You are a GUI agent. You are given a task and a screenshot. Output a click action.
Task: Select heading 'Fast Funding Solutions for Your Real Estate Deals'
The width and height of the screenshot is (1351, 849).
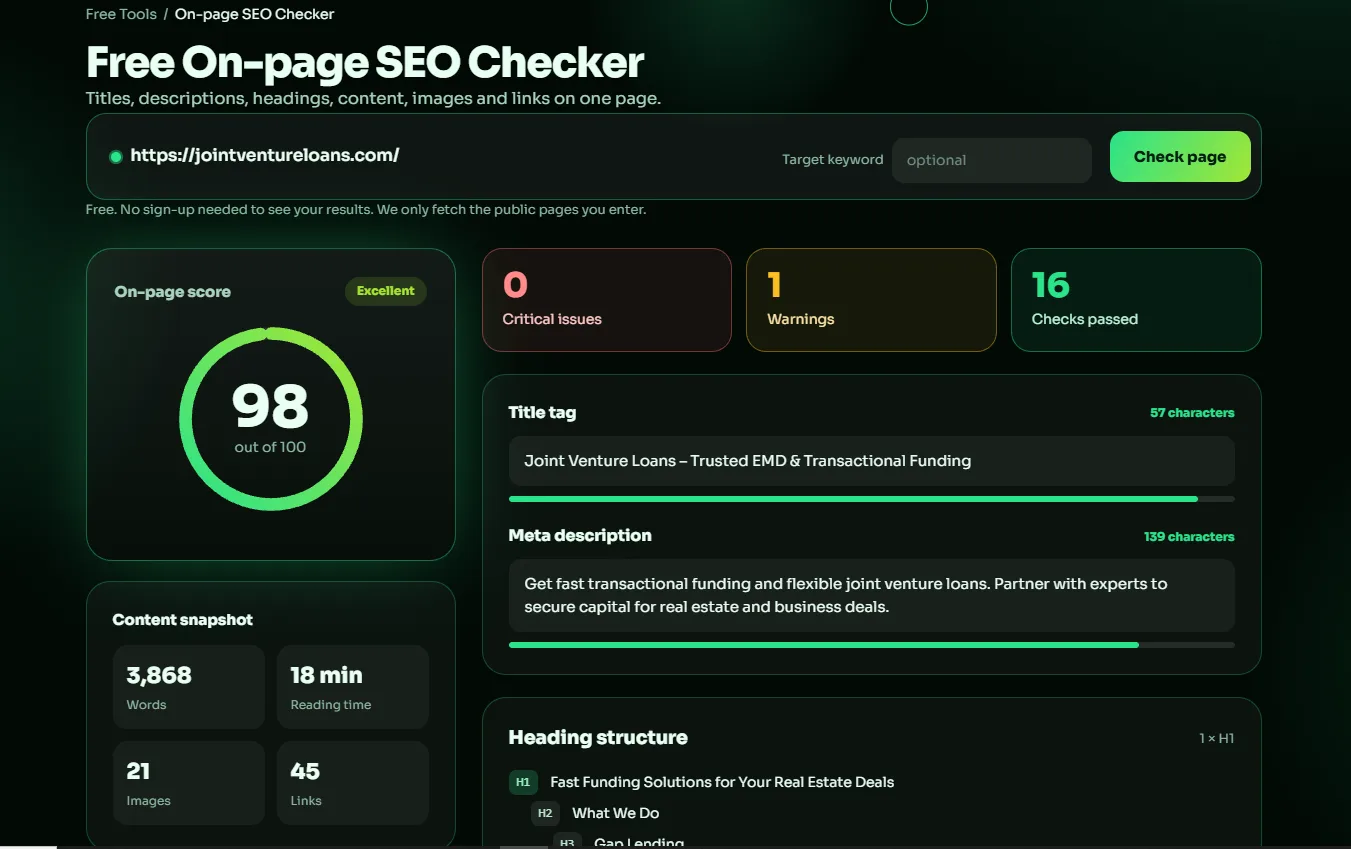[x=722, y=782]
